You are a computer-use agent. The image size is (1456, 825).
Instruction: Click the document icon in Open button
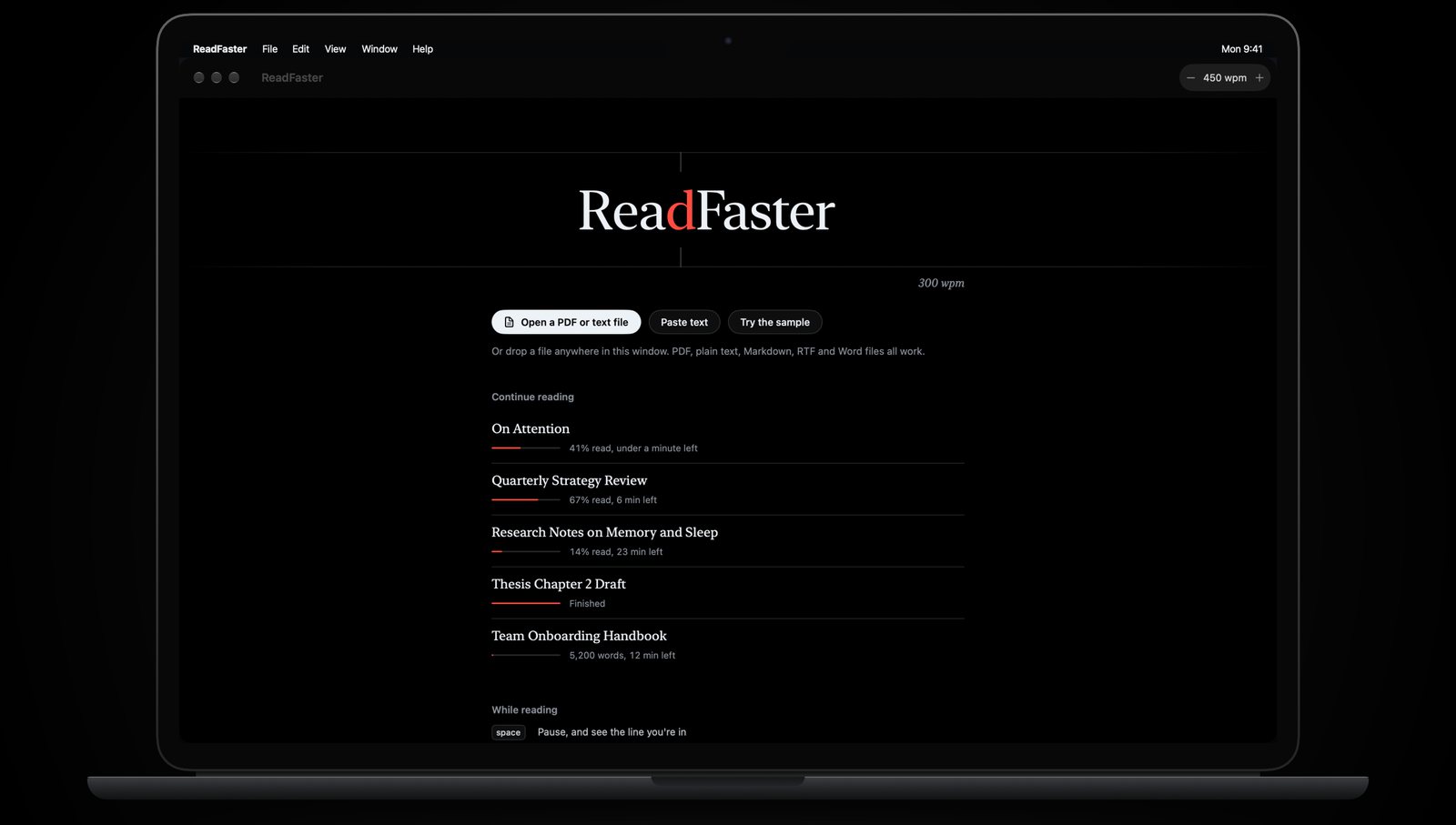509,322
